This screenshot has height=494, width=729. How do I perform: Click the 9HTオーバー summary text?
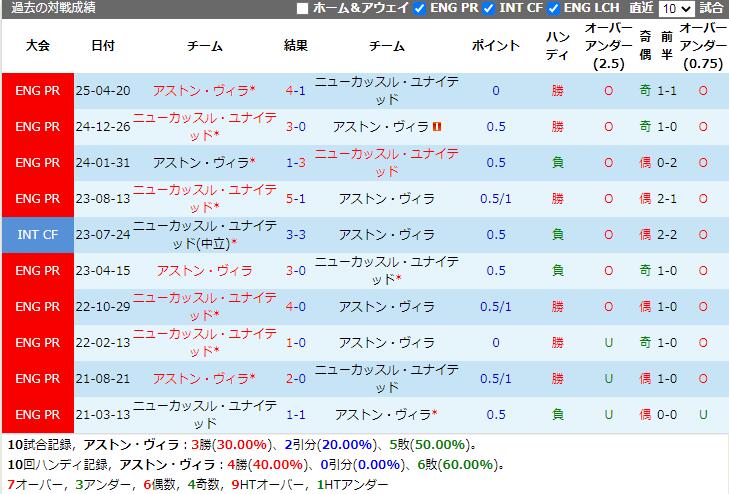pos(271,485)
